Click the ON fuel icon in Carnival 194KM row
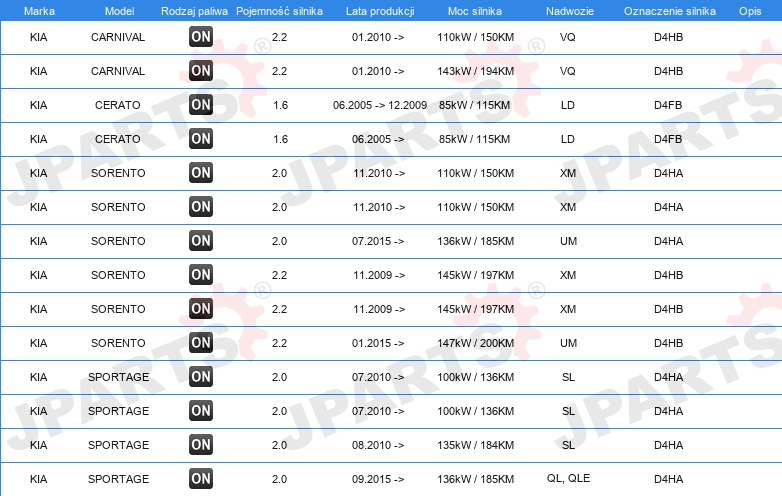Screen dimensions: 782x496 [201, 70]
